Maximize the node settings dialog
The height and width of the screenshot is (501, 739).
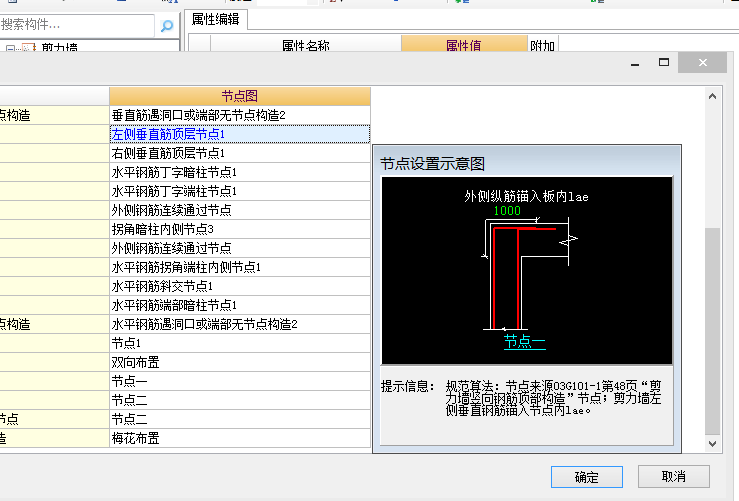(x=664, y=62)
